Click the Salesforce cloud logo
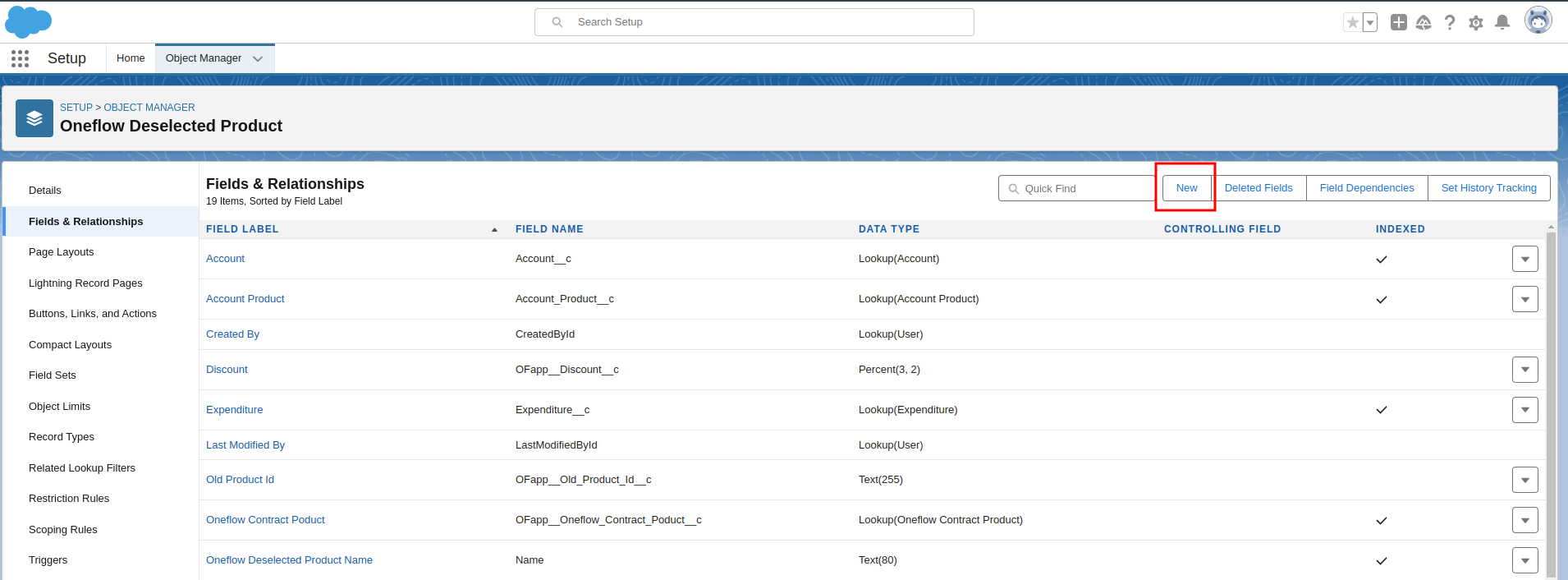 tap(29, 22)
